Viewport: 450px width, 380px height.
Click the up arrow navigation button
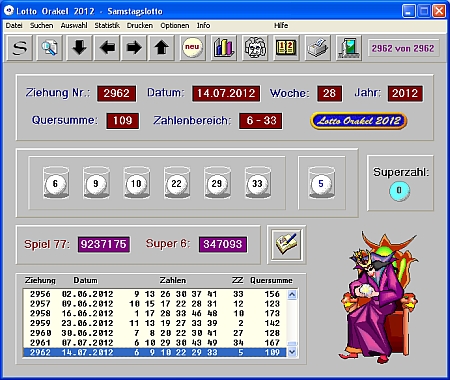tap(161, 48)
